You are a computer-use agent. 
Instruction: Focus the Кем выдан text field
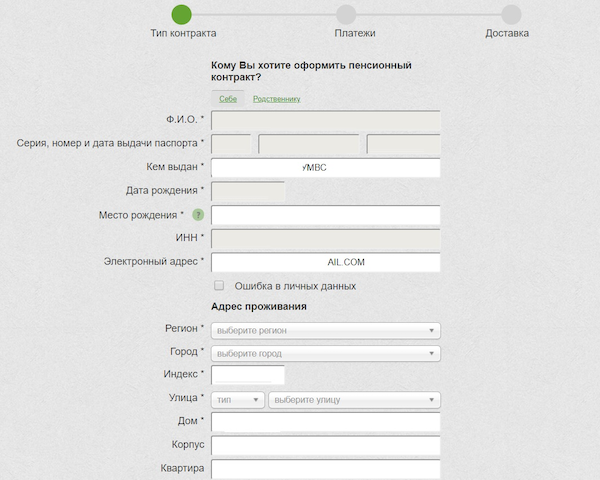click(326, 168)
